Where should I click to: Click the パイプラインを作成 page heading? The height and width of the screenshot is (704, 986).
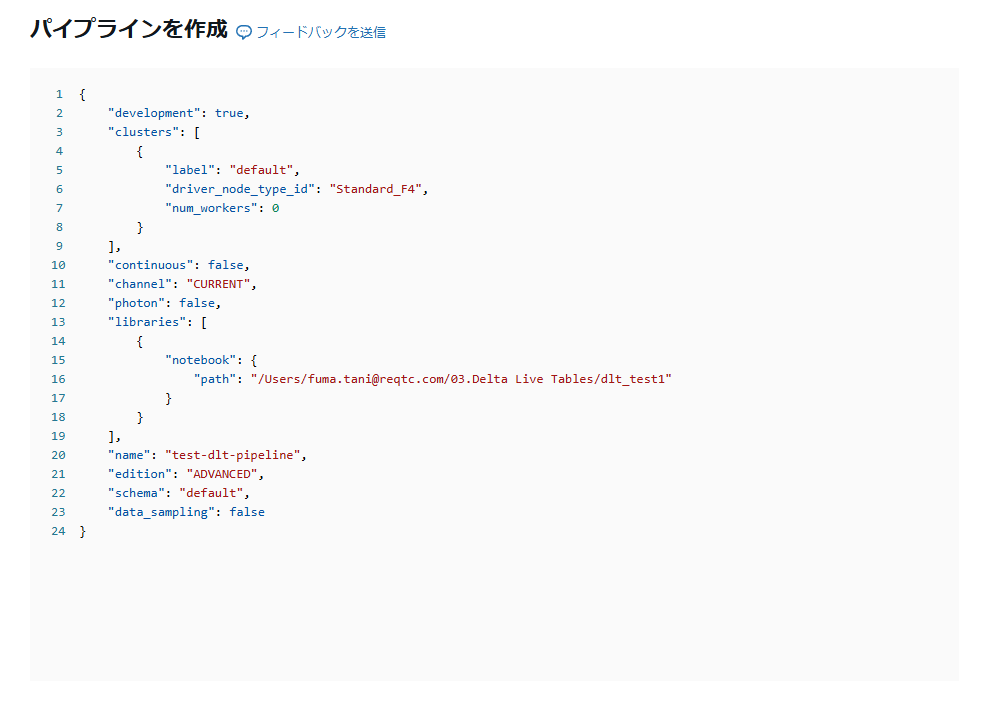click(129, 29)
